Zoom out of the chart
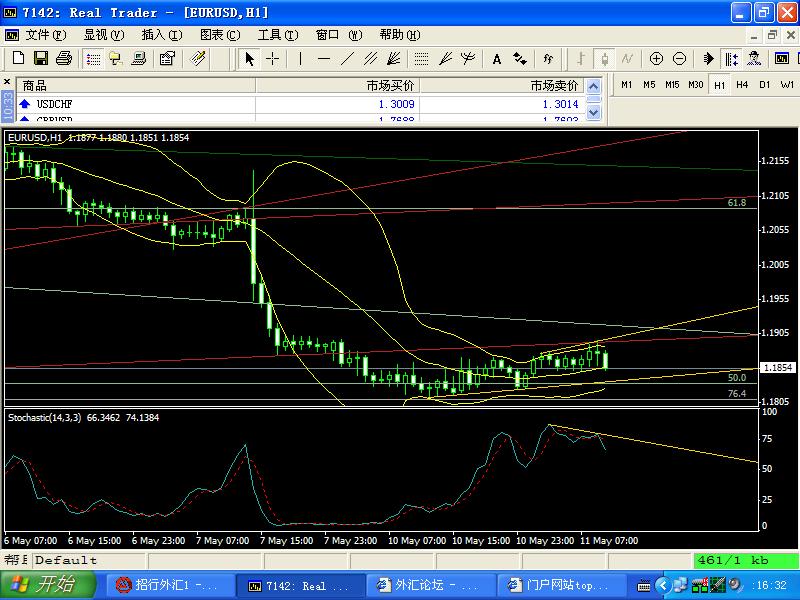The height and width of the screenshot is (600, 800). [679, 59]
